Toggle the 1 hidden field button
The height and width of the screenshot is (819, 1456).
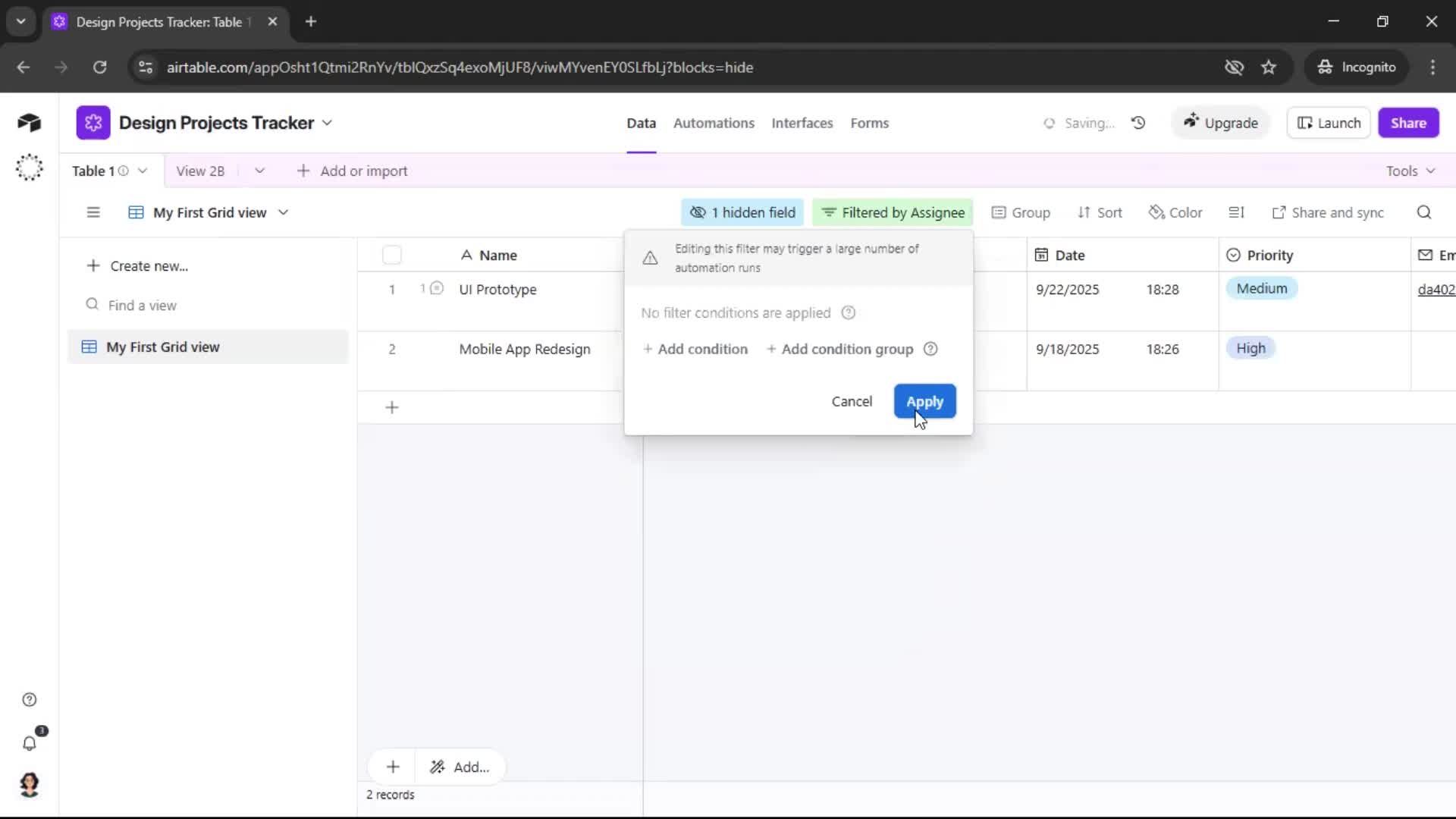click(742, 213)
